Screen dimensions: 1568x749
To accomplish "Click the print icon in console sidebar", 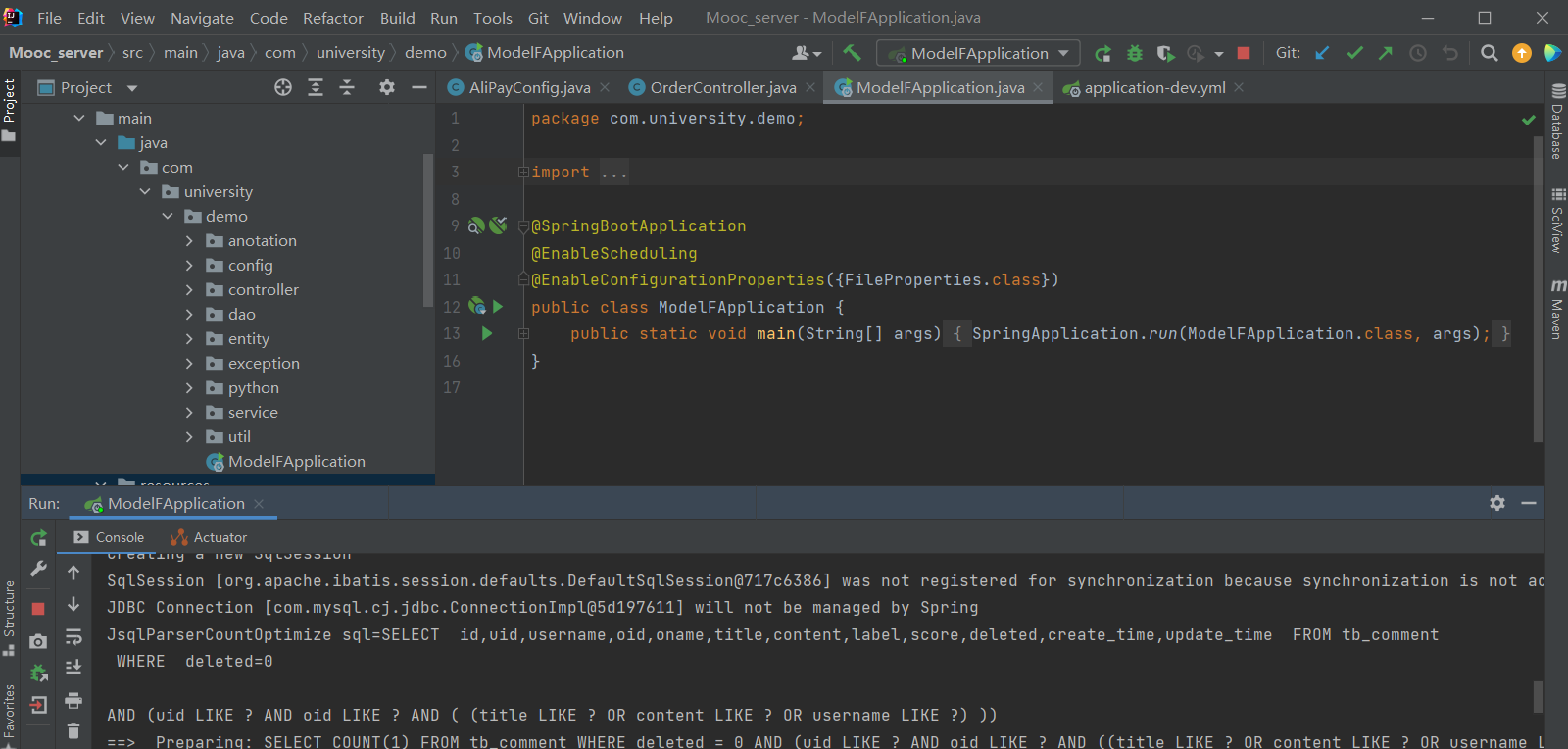I will pos(73,700).
